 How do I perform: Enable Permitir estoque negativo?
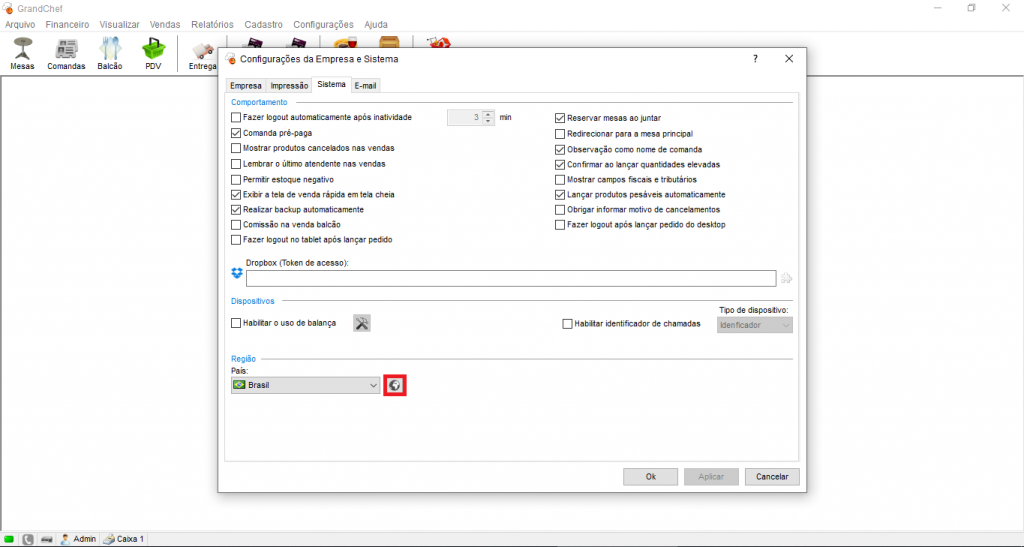[237, 179]
